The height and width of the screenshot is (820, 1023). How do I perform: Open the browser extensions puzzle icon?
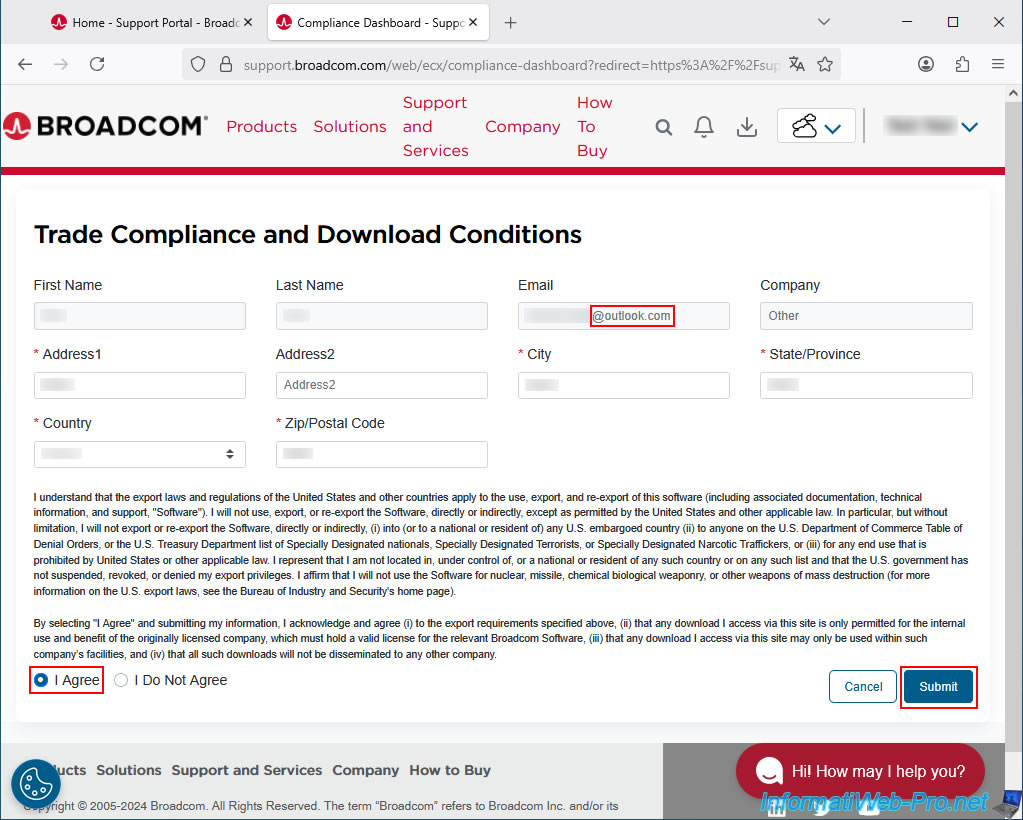click(x=962, y=64)
